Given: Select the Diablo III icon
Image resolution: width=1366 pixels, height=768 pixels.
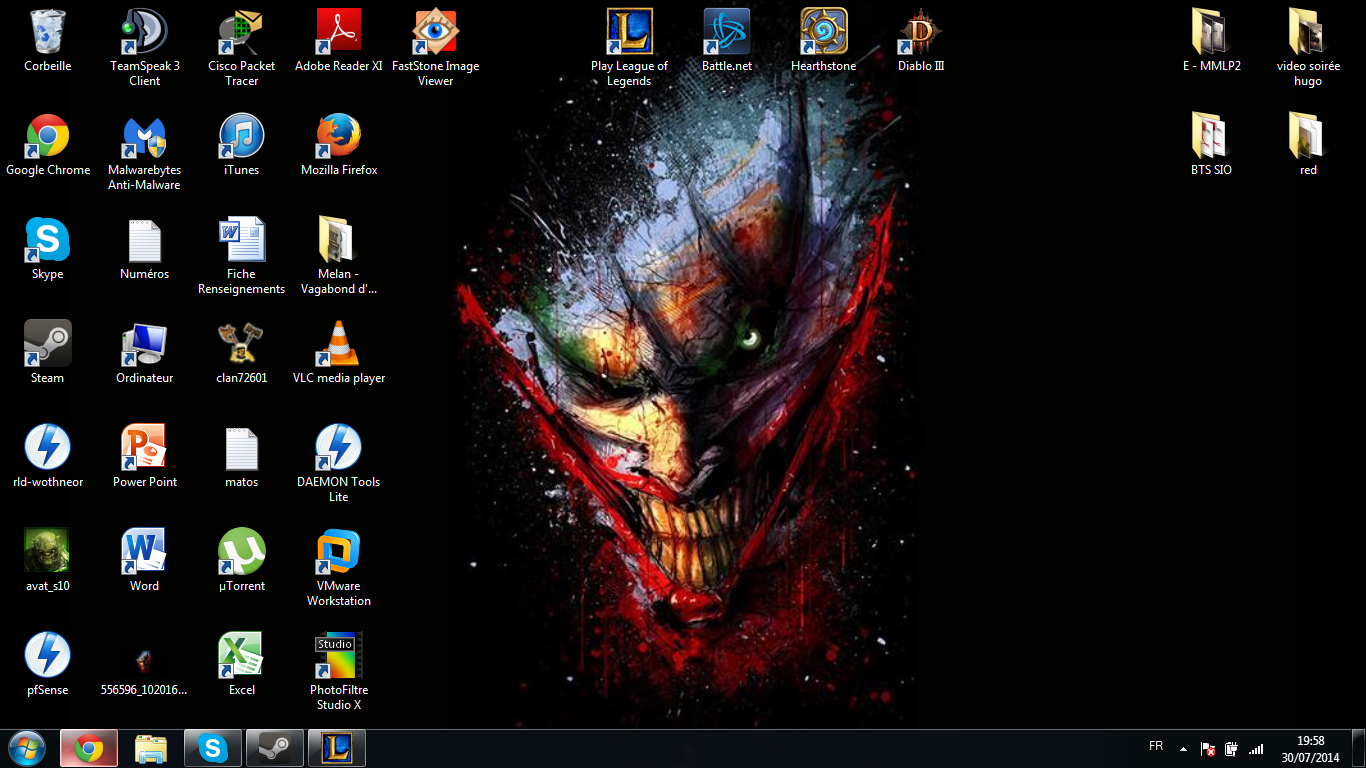Looking at the screenshot, I should tap(920, 32).
